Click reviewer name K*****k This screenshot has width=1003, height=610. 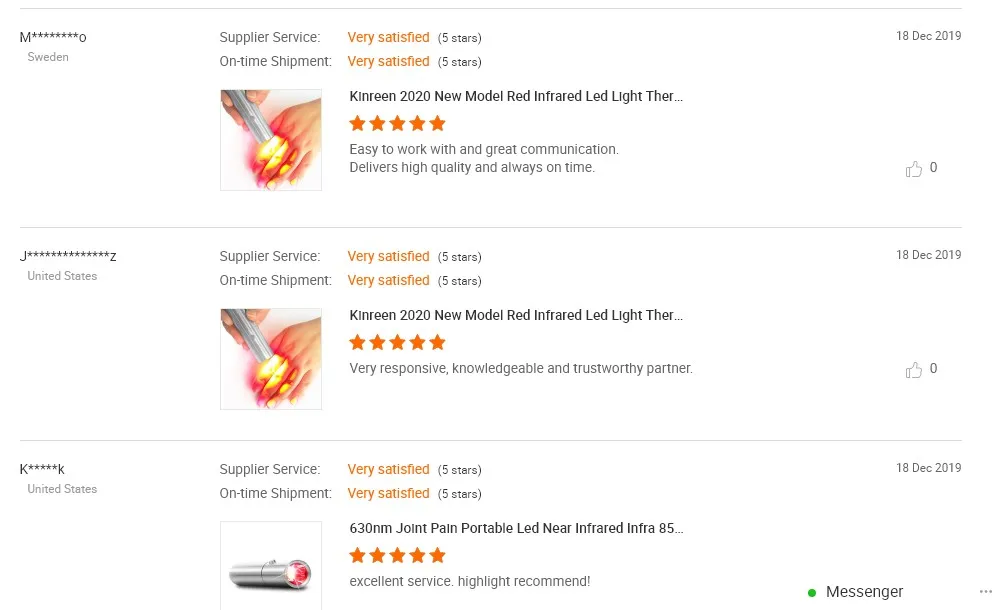click(42, 470)
